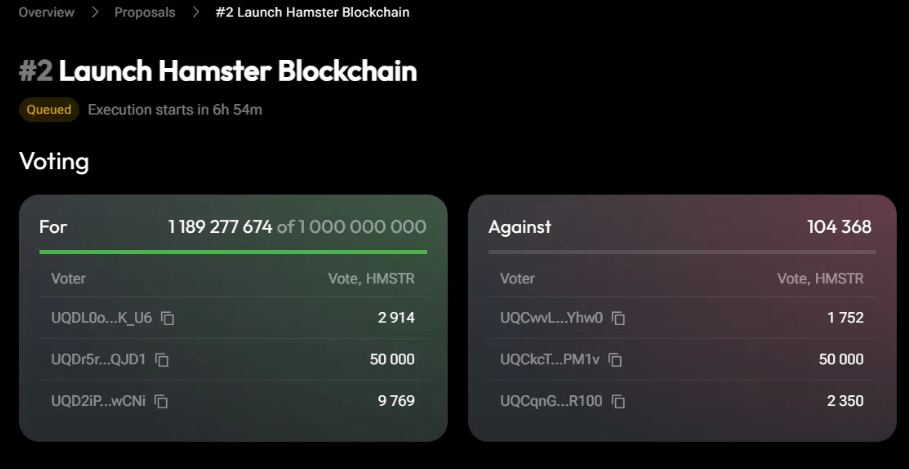The image size is (909, 469).
Task: Click the For votes green progress bar
Action: tap(232, 252)
